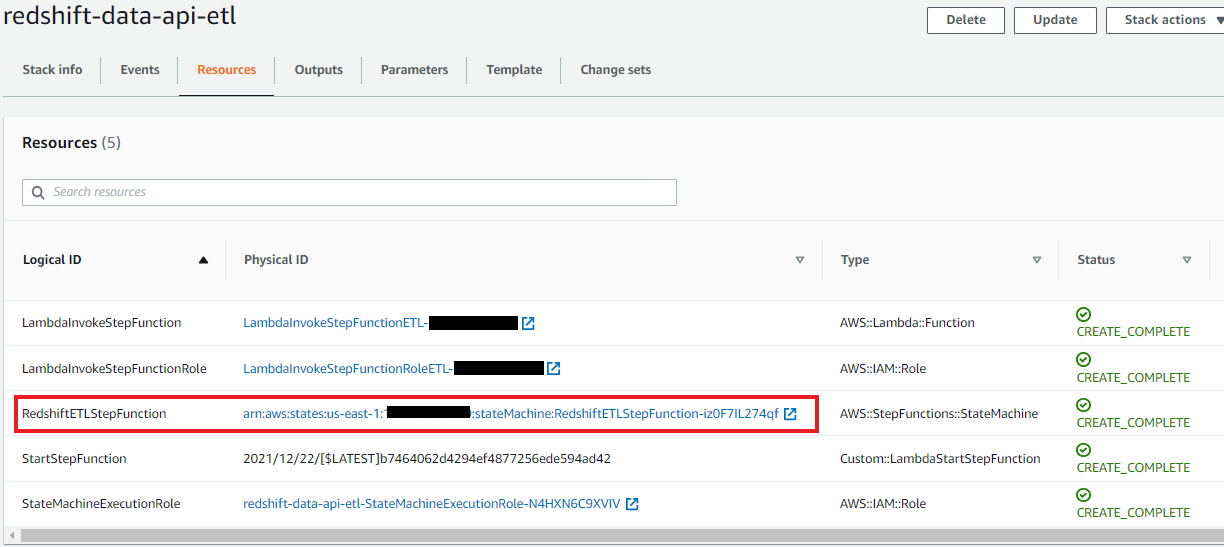The width and height of the screenshot is (1224, 547).
Task: Click the search magnifier icon
Action: click(38, 192)
